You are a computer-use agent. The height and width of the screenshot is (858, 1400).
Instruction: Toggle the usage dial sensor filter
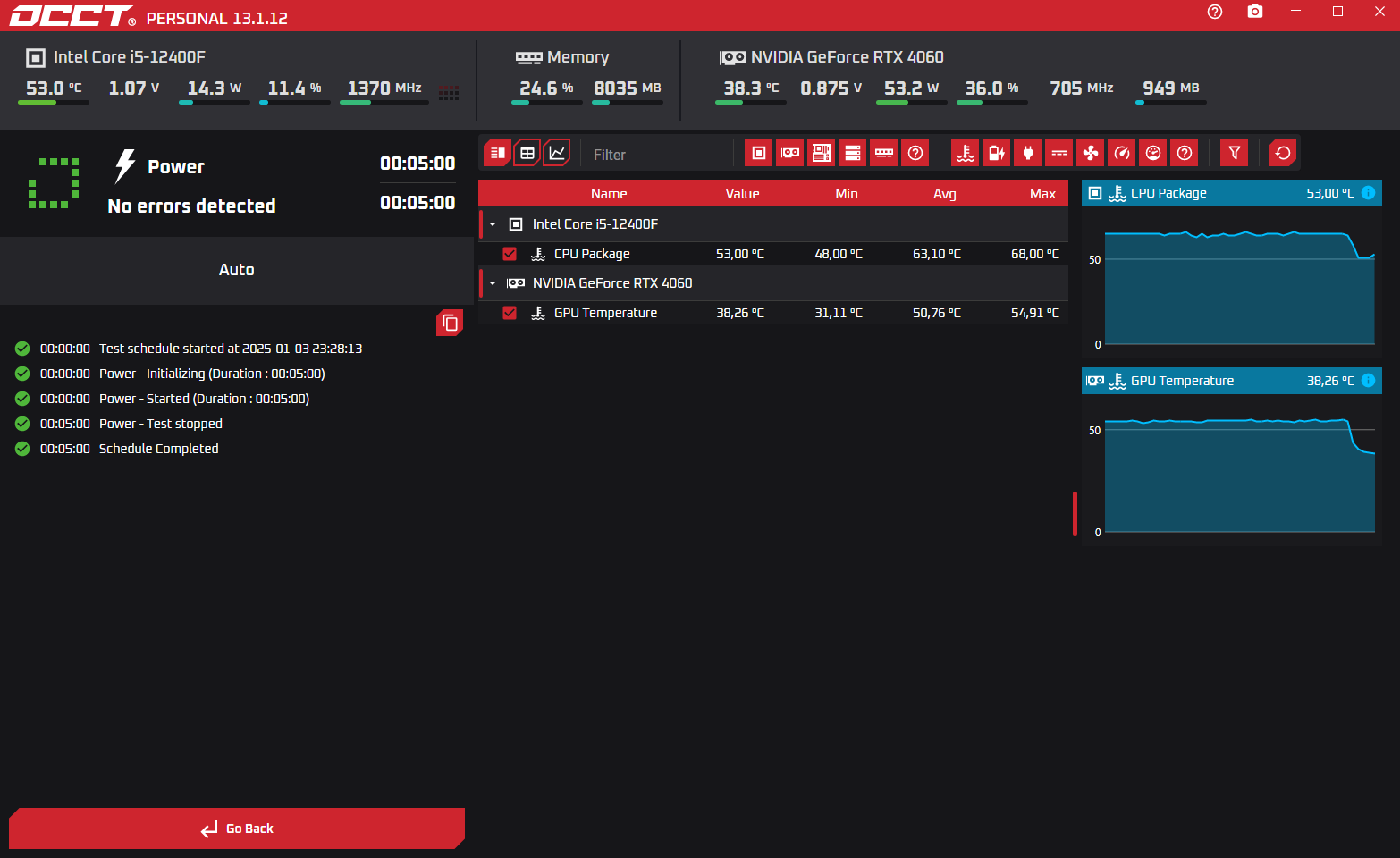[1153, 153]
